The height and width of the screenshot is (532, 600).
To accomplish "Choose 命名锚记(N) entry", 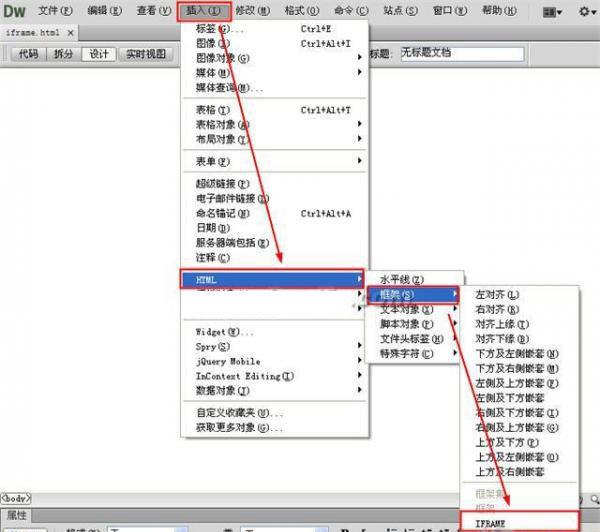I will click(x=275, y=214).
